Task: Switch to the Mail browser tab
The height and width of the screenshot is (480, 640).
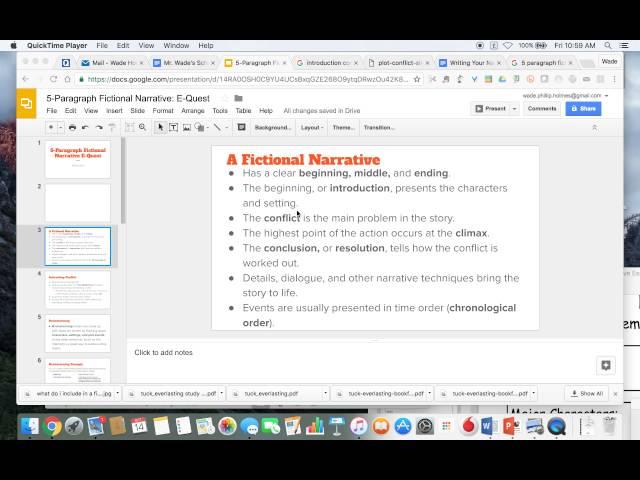Action: [113, 63]
